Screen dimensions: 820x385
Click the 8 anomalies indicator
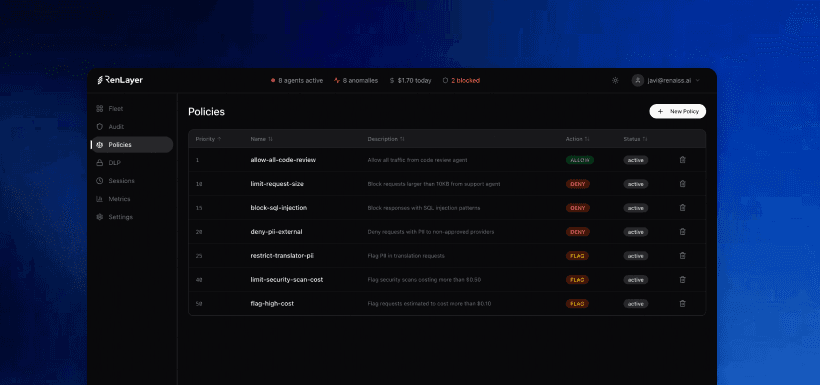[356, 81]
